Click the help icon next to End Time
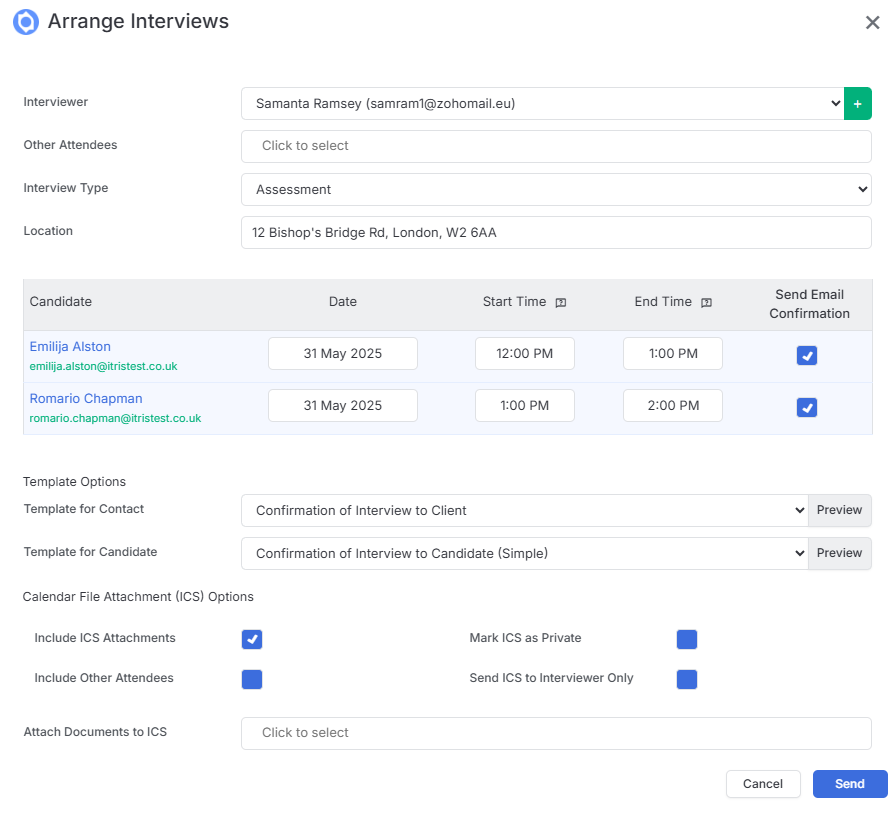This screenshot has width=892, height=814. point(706,303)
